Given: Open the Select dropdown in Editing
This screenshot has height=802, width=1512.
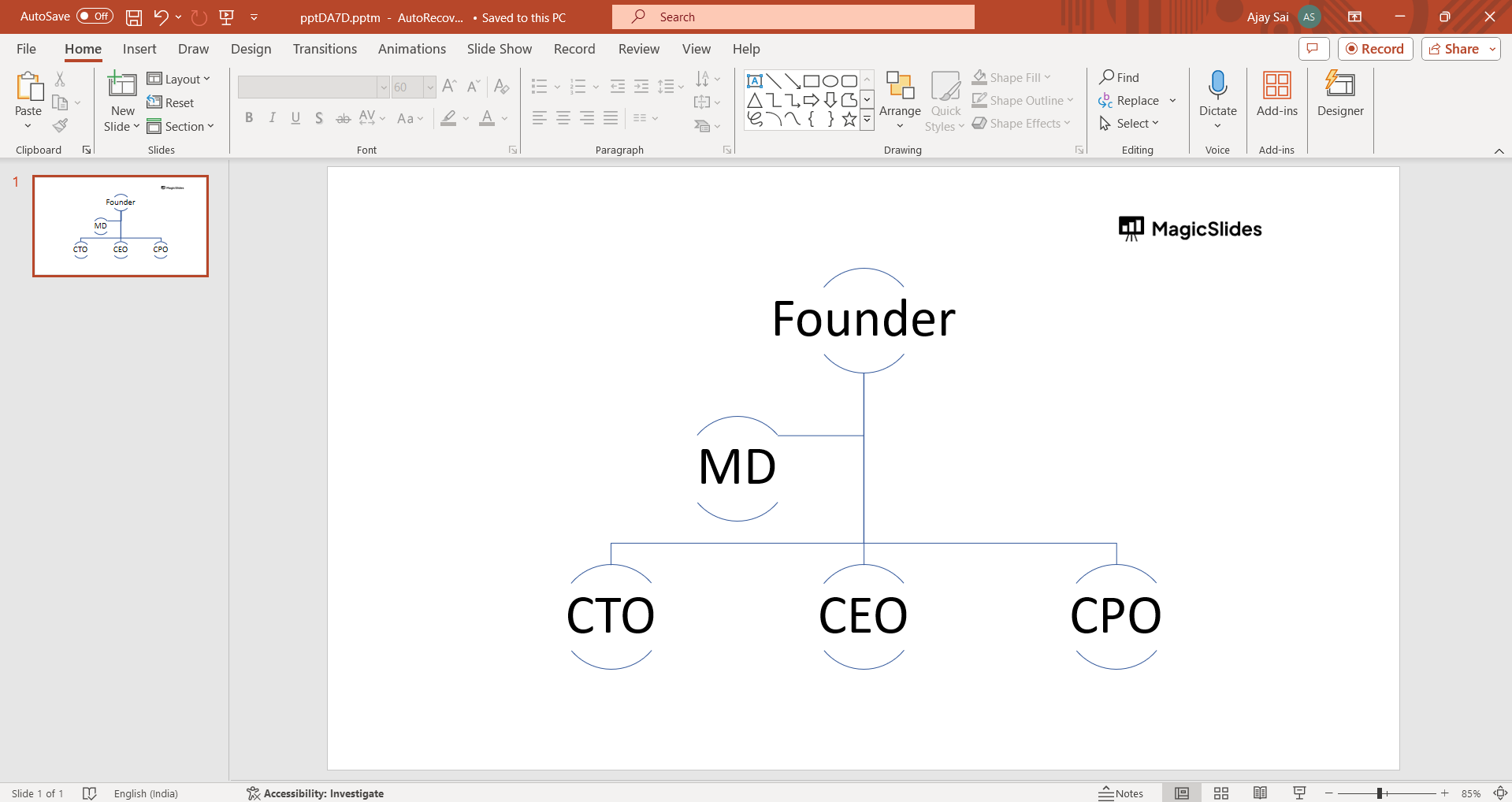Looking at the screenshot, I should [x=1129, y=123].
